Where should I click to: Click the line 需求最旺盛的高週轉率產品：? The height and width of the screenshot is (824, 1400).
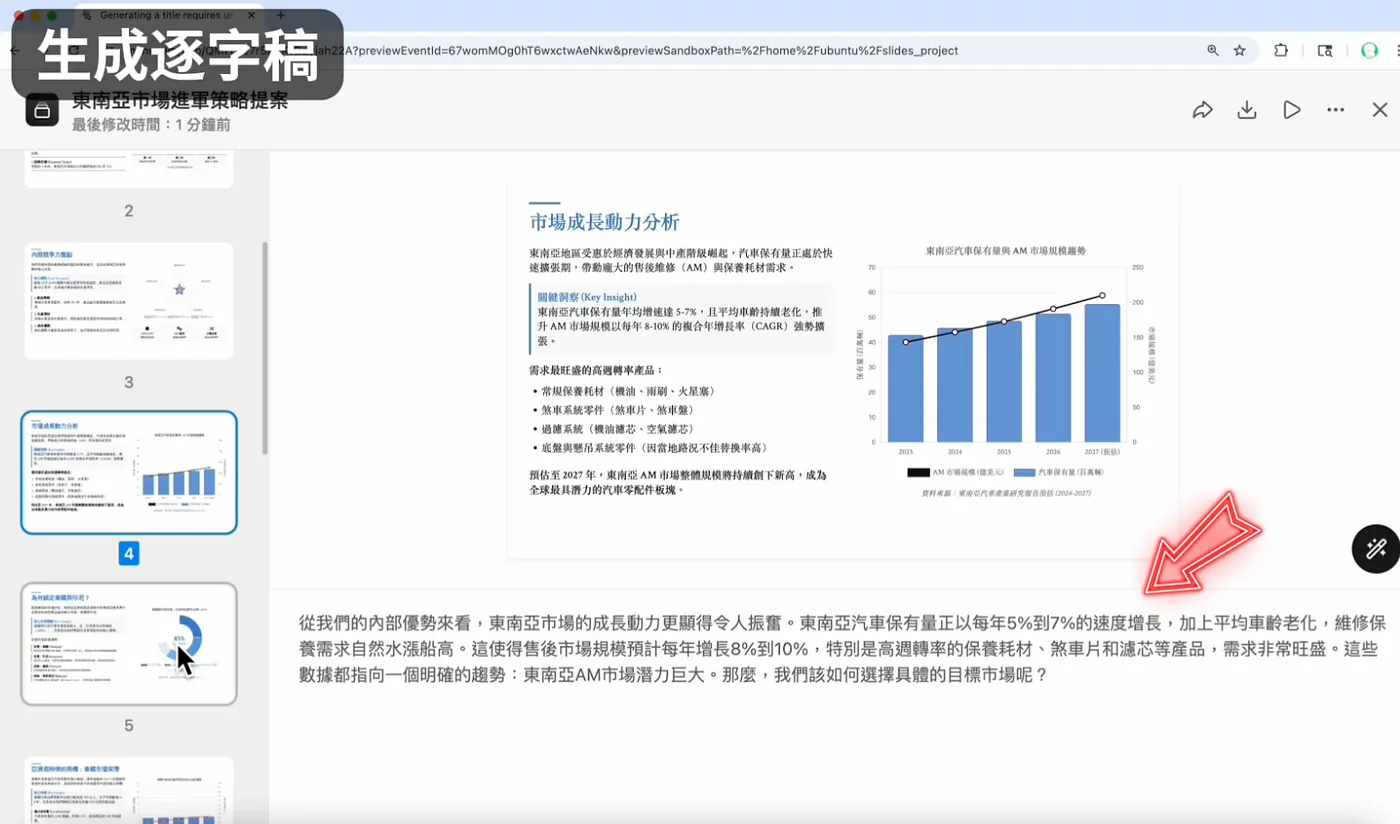point(596,370)
